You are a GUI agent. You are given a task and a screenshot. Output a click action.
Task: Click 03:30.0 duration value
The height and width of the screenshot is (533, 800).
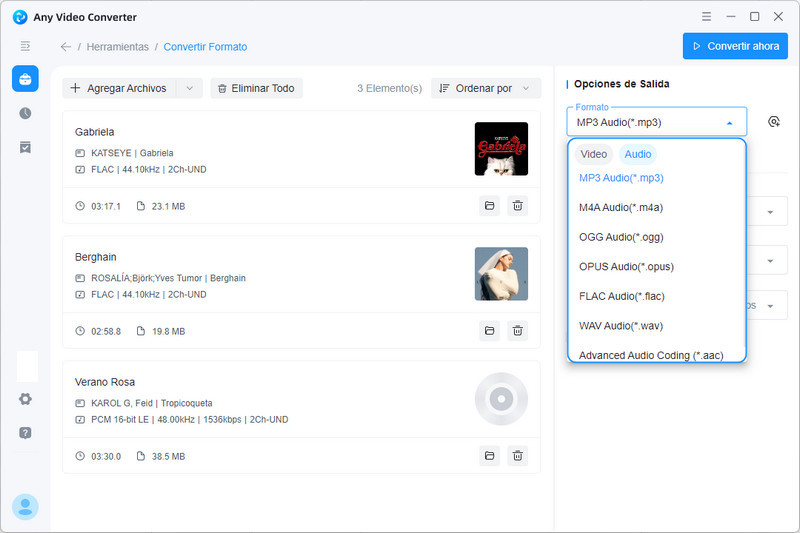point(106,456)
